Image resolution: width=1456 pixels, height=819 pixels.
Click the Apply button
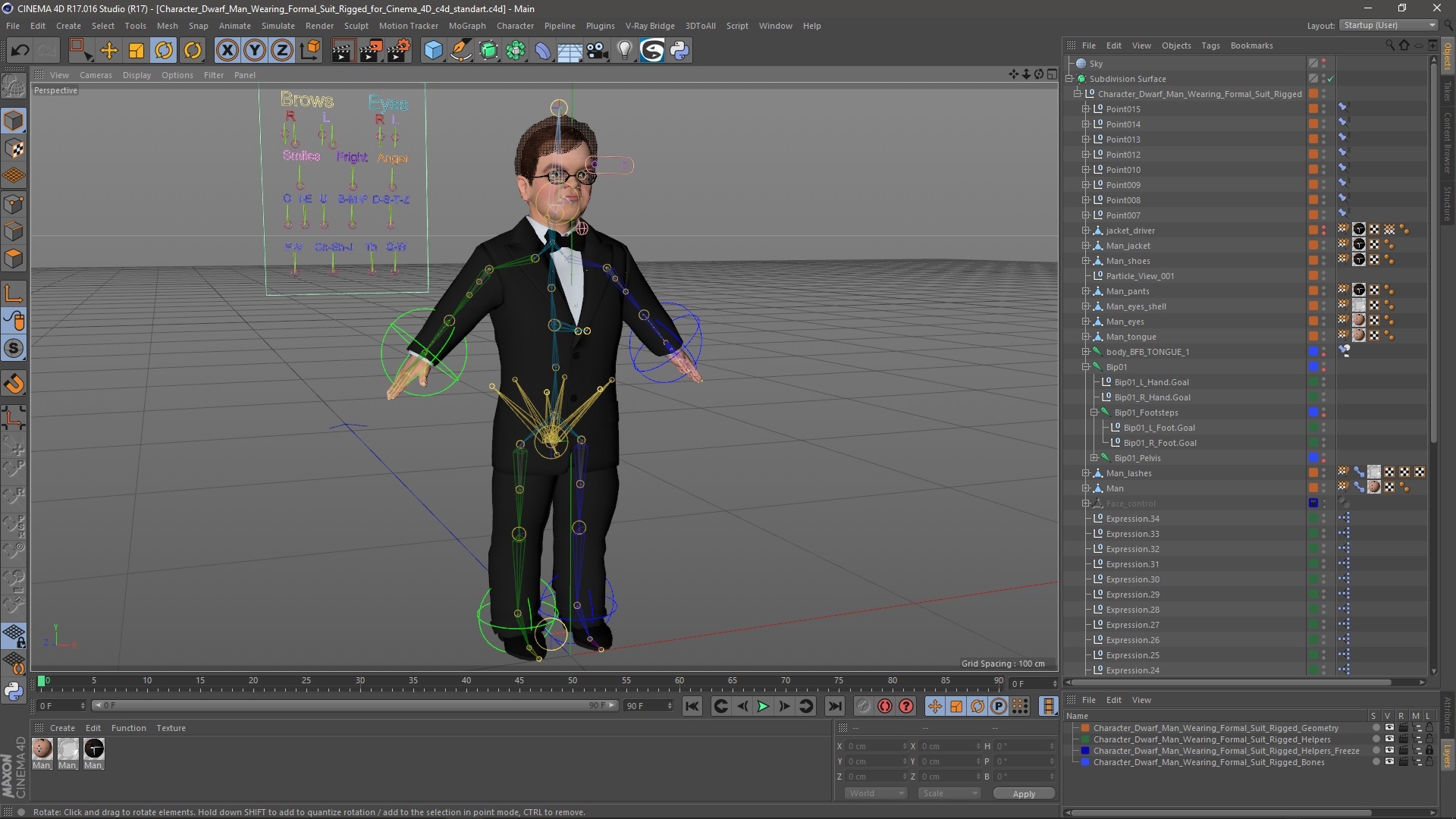(1024, 794)
